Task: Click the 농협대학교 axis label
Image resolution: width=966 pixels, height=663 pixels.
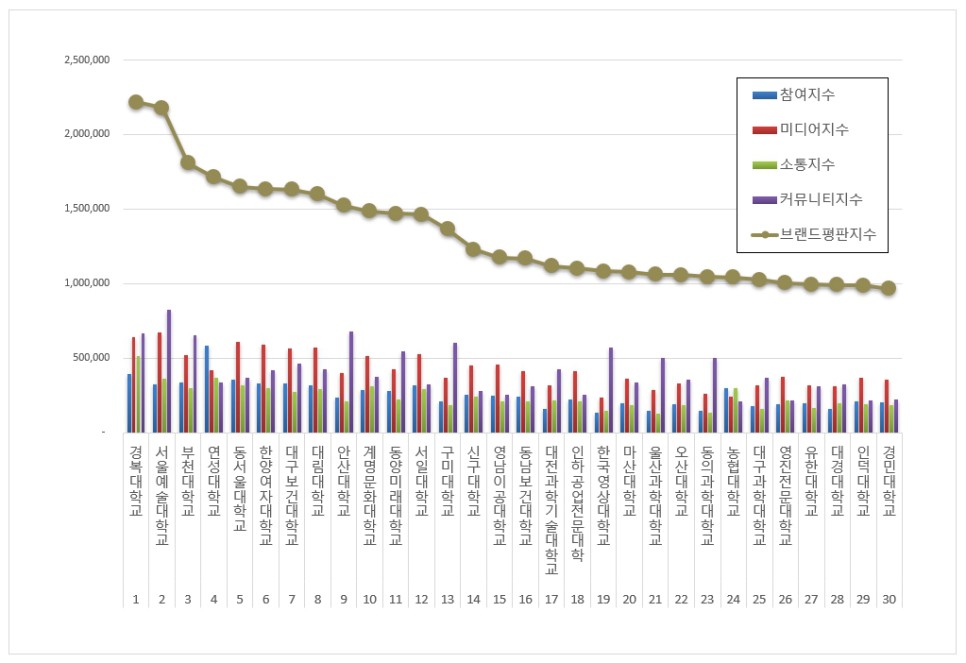Action: (733, 481)
